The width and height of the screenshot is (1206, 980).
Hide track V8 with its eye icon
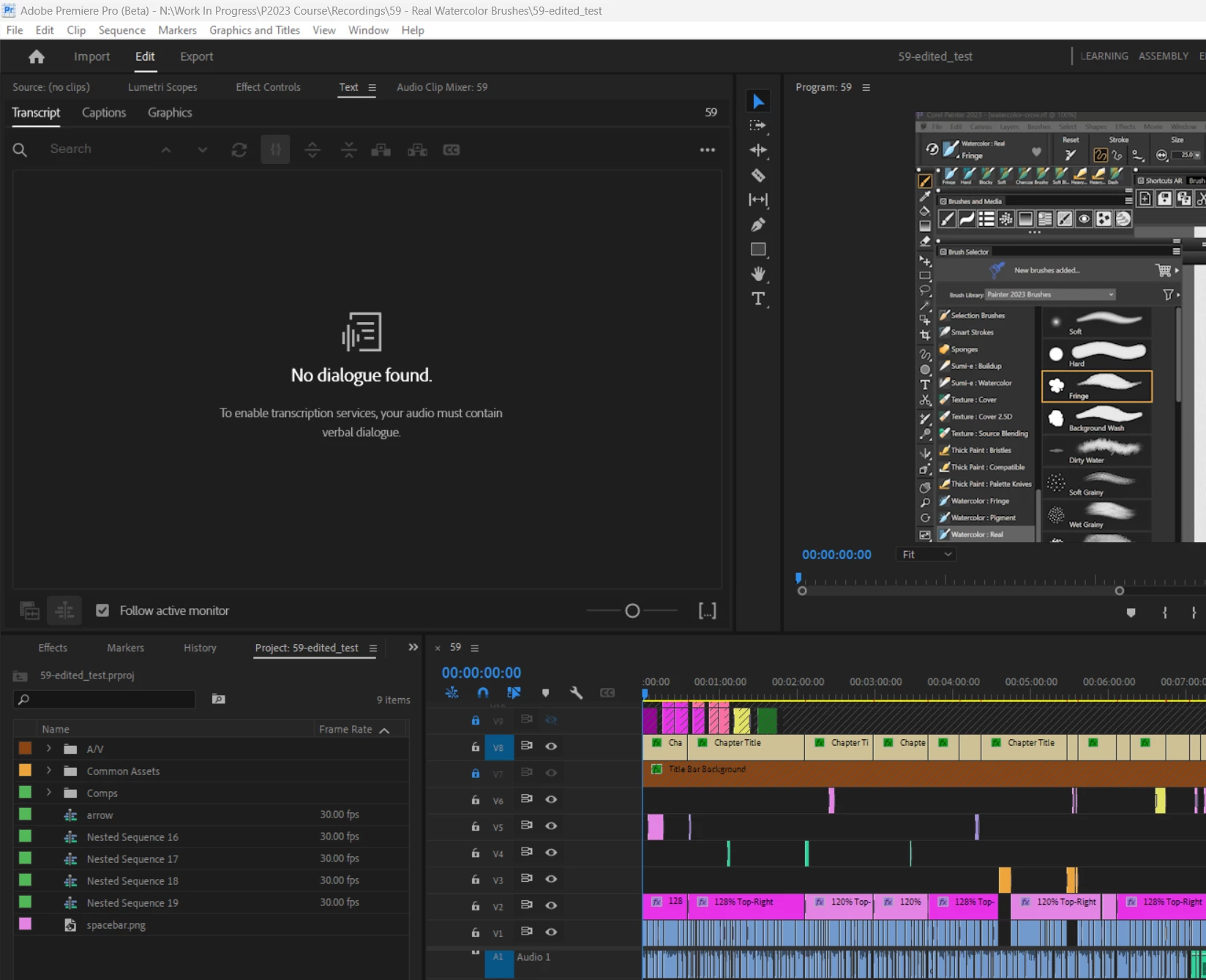(551, 747)
